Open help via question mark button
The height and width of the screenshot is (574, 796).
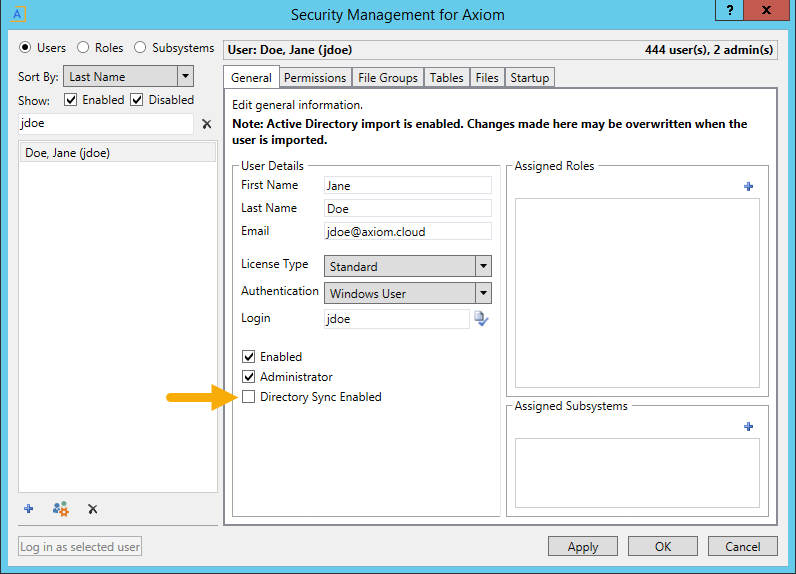pyautogui.click(x=729, y=10)
